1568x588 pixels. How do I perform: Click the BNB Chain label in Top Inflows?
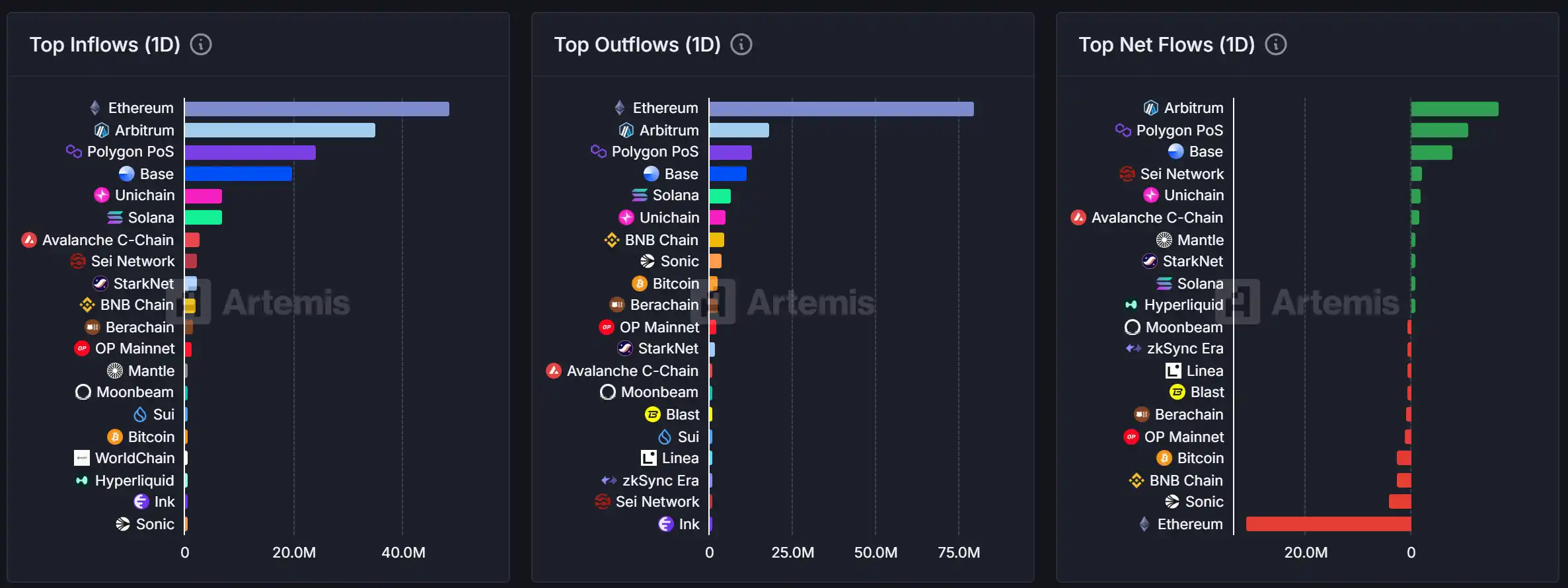pyautogui.click(x=137, y=305)
